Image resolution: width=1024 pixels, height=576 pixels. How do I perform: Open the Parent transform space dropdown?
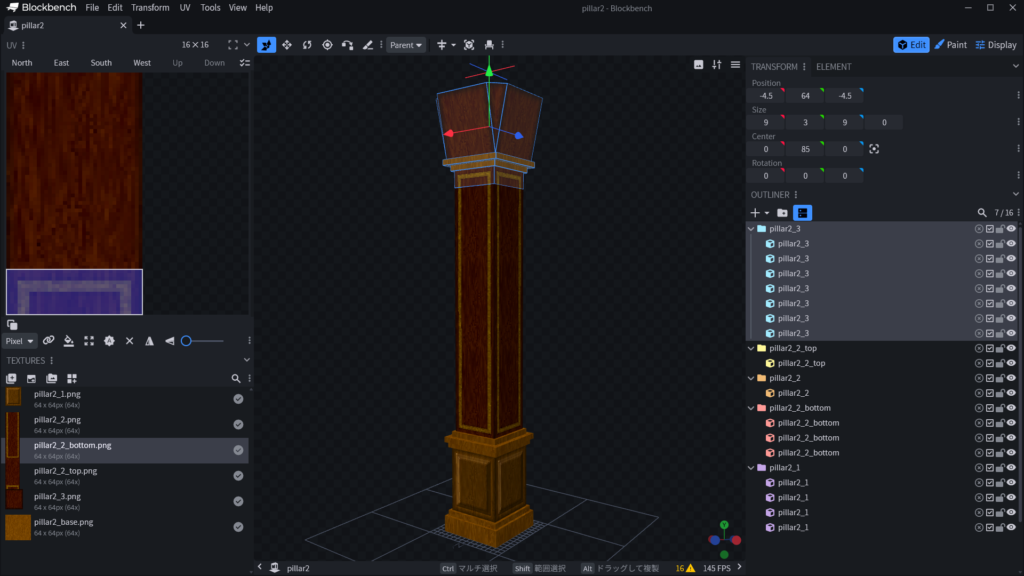point(406,45)
